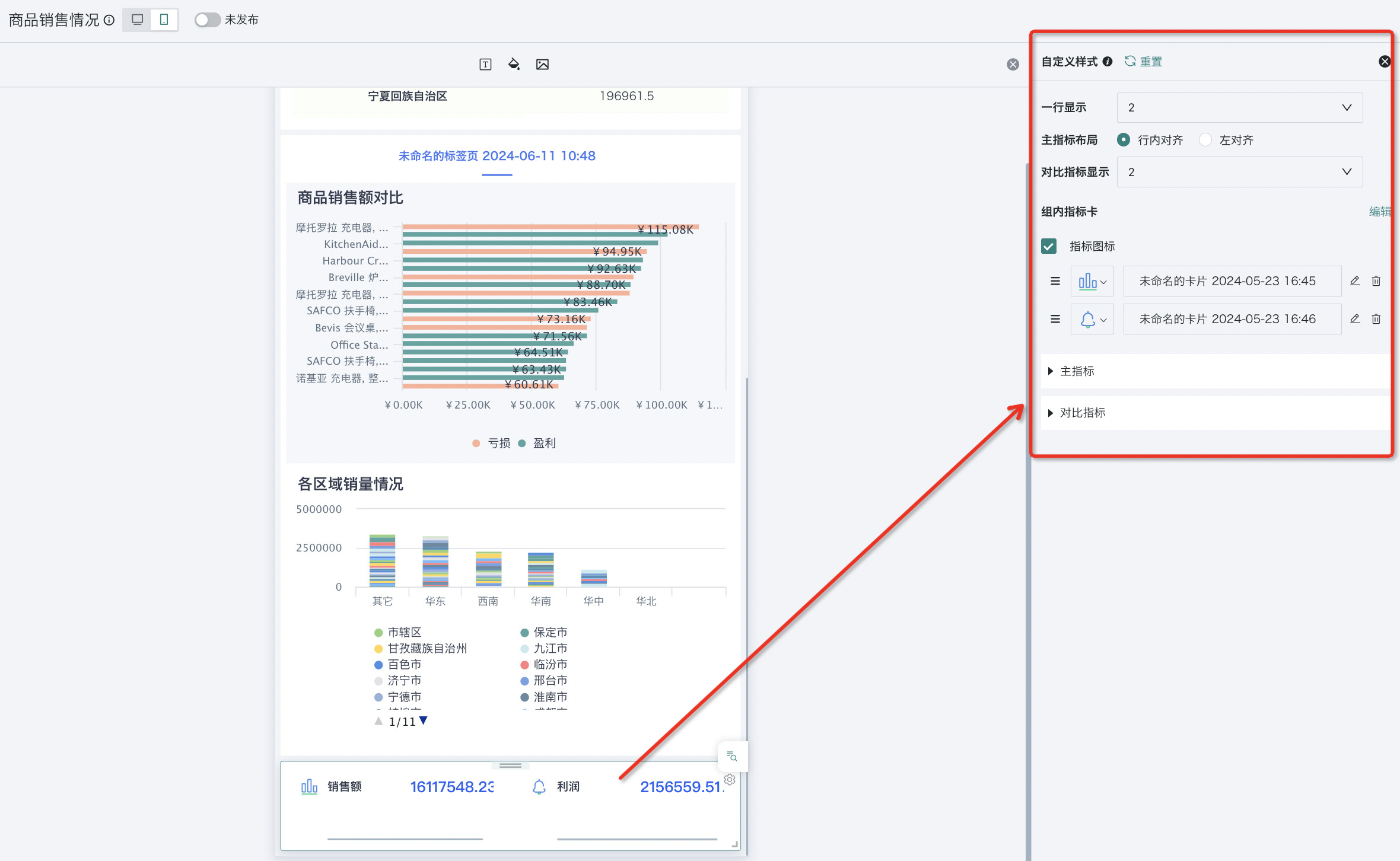Screen dimensions: 1400x861
Task: Expand the 对比指标 section
Action: pos(1082,413)
